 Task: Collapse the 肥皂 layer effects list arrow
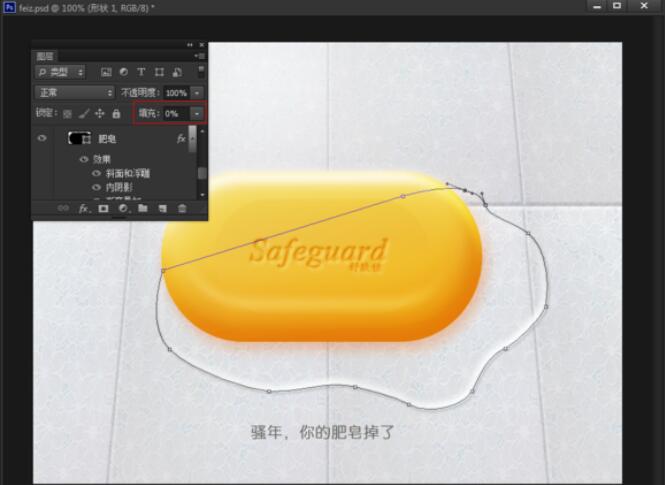(192, 139)
